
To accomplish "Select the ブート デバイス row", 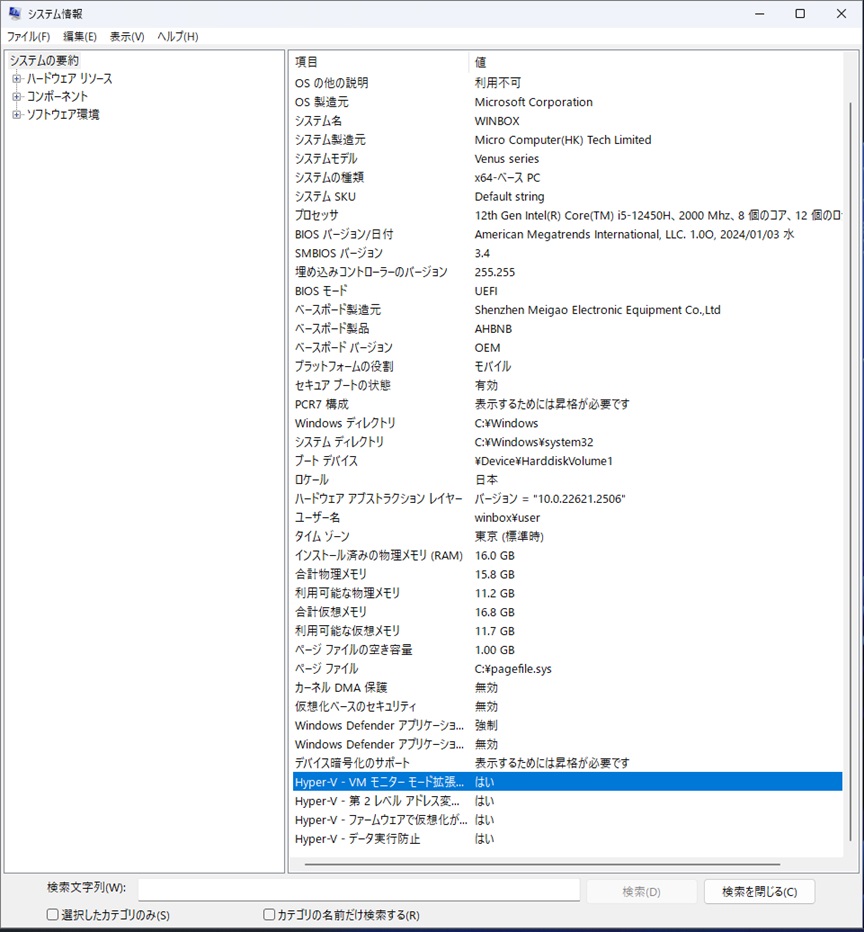I will [x=567, y=461].
